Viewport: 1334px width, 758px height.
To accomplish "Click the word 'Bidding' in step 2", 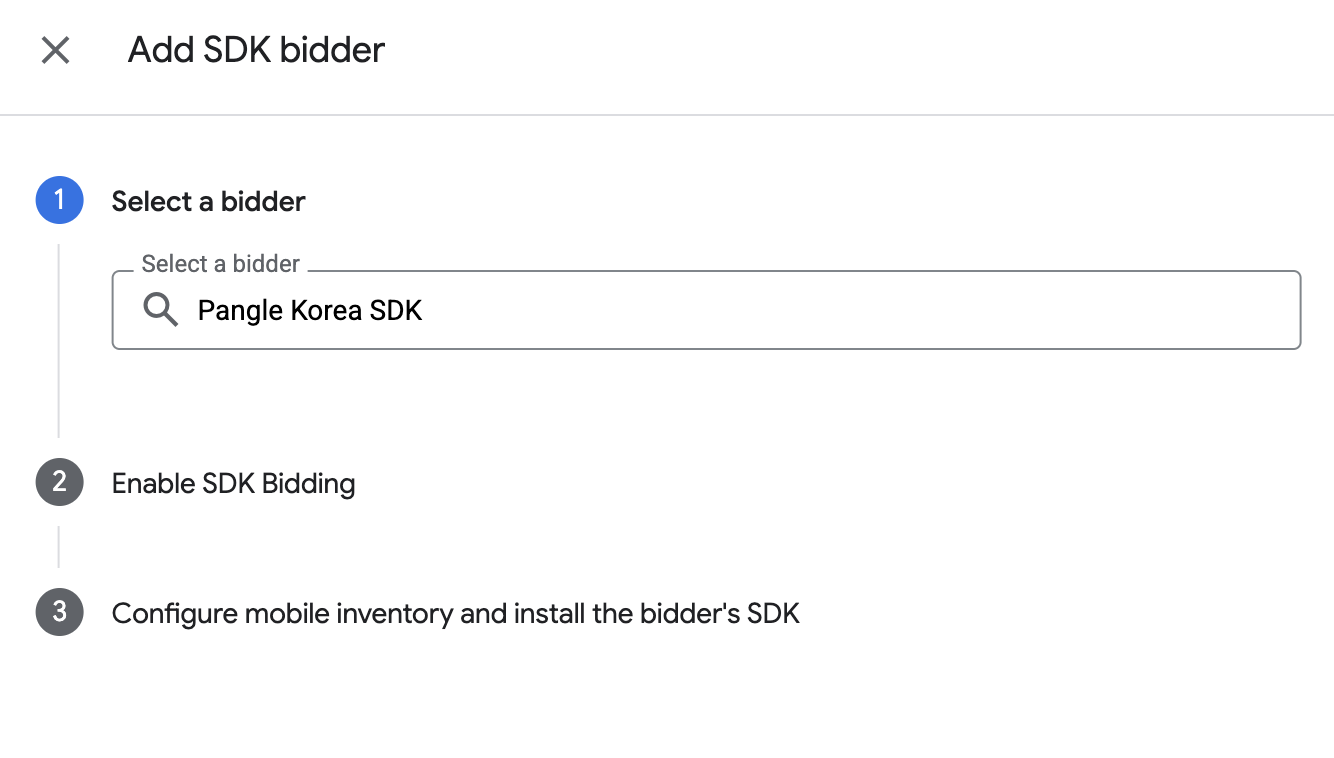I will point(308,484).
